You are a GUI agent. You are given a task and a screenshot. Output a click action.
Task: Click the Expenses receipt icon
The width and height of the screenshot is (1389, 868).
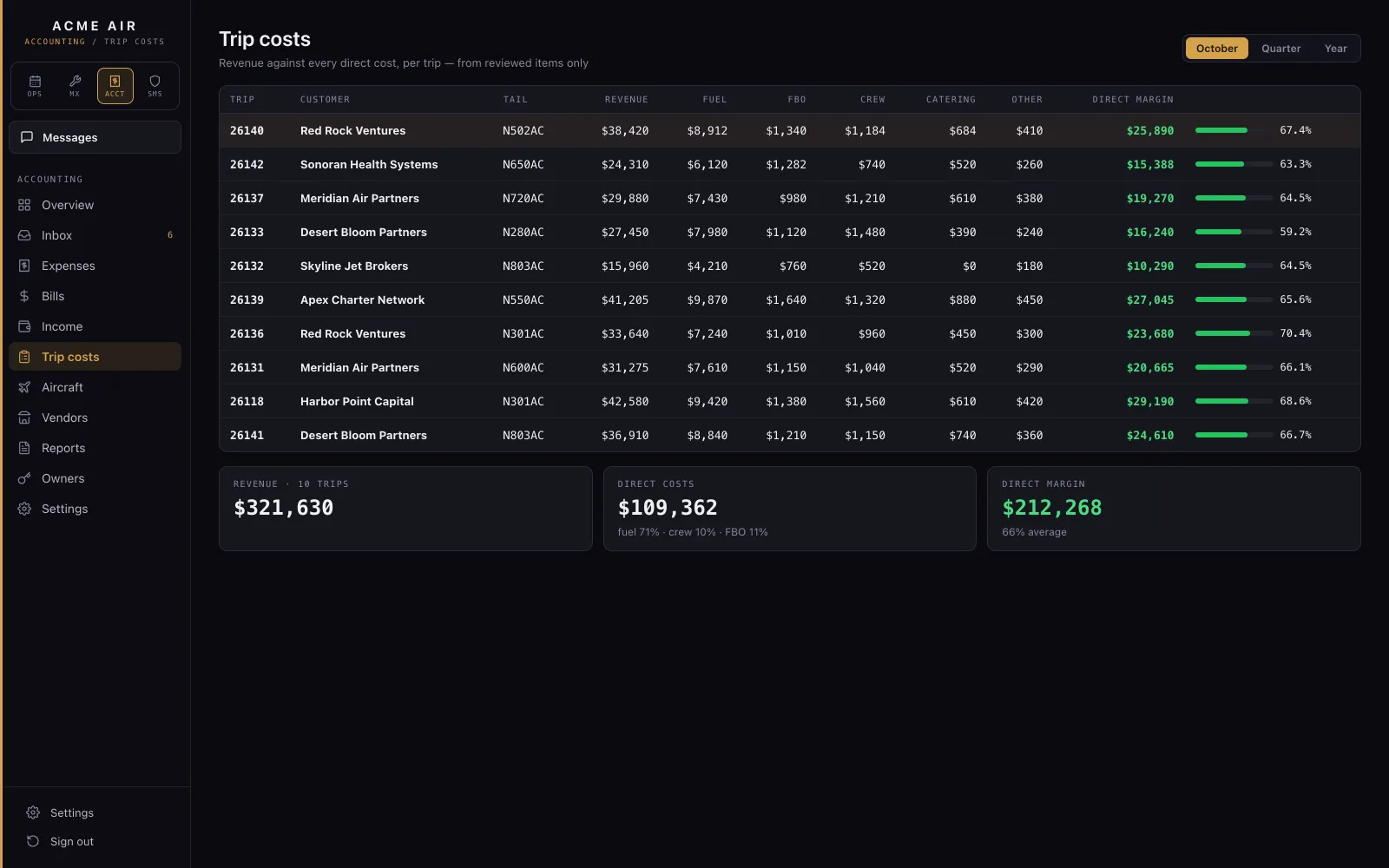(x=24, y=266)
